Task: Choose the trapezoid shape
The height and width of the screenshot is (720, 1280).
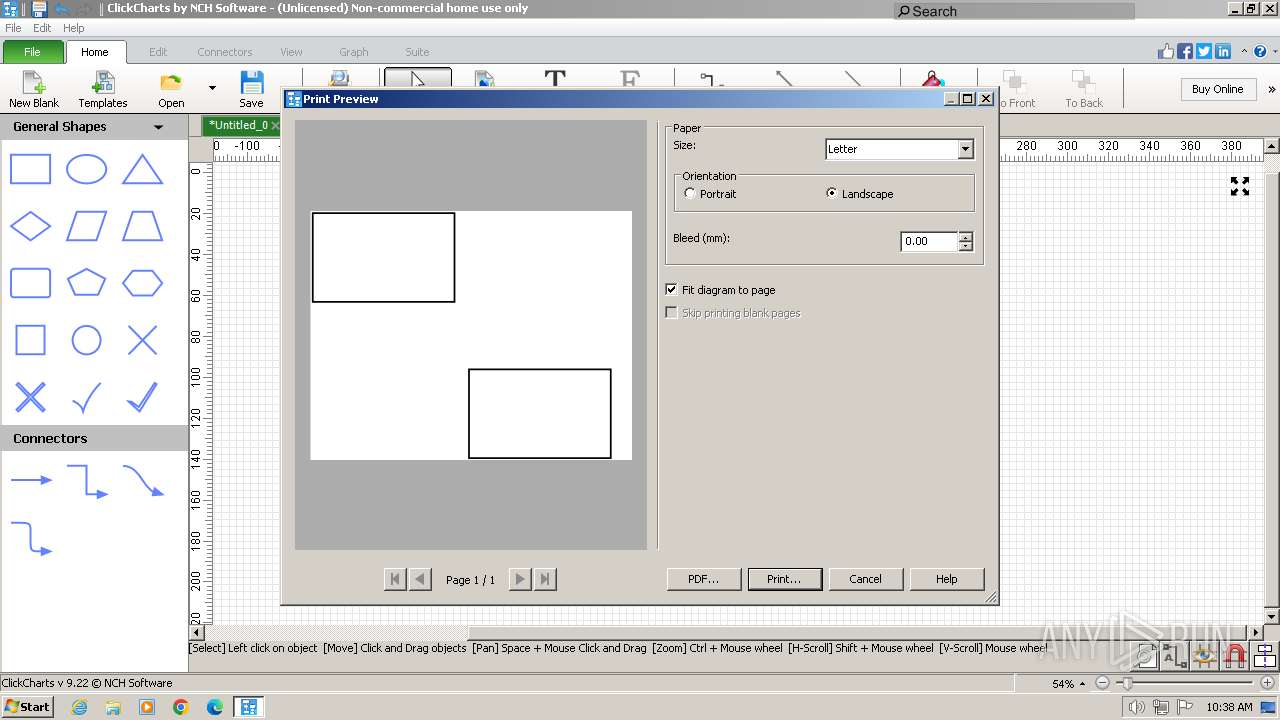Action: 142,226
